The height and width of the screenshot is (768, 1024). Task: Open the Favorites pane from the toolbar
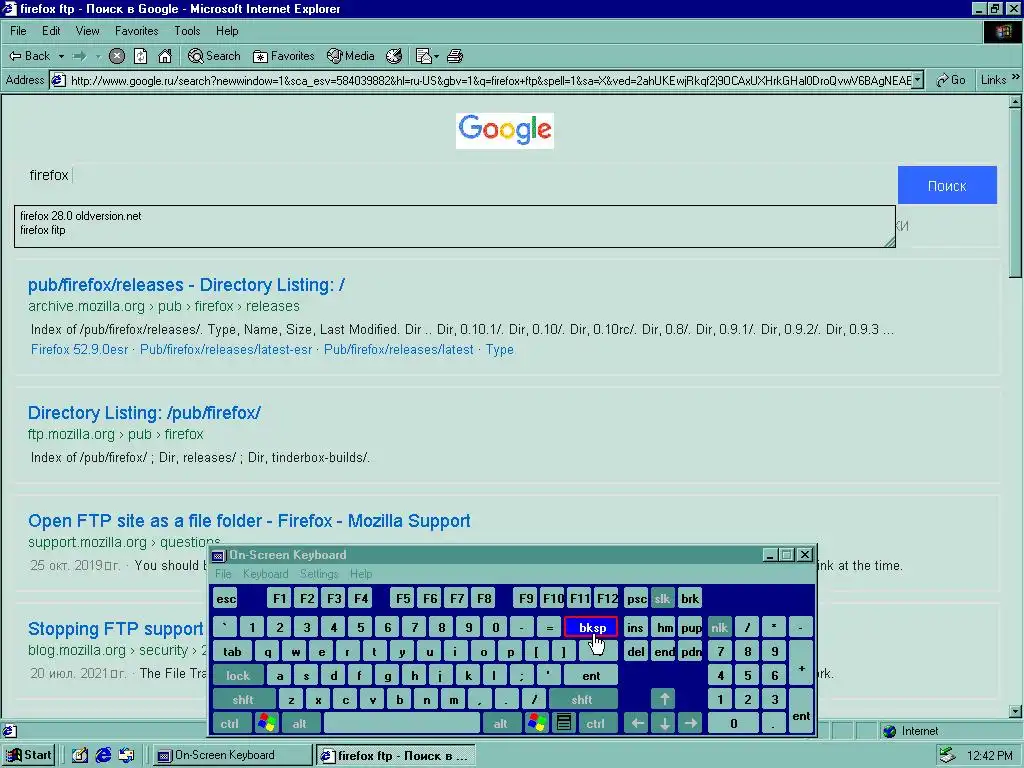pyautogui.click(x=283, y=56)
